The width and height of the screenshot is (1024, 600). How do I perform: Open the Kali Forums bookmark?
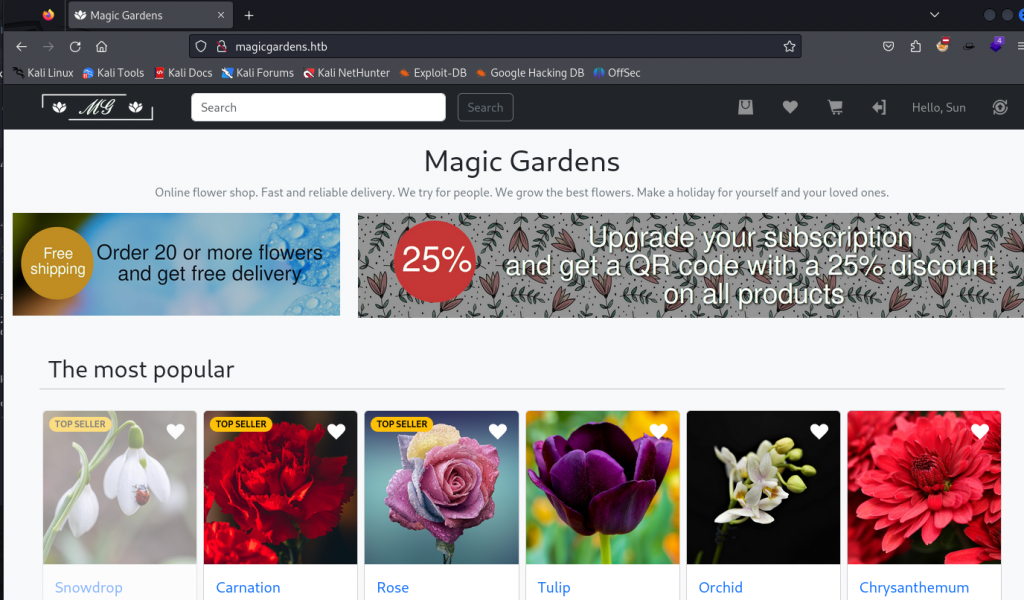pyautogui.click(x=258, y=72)
